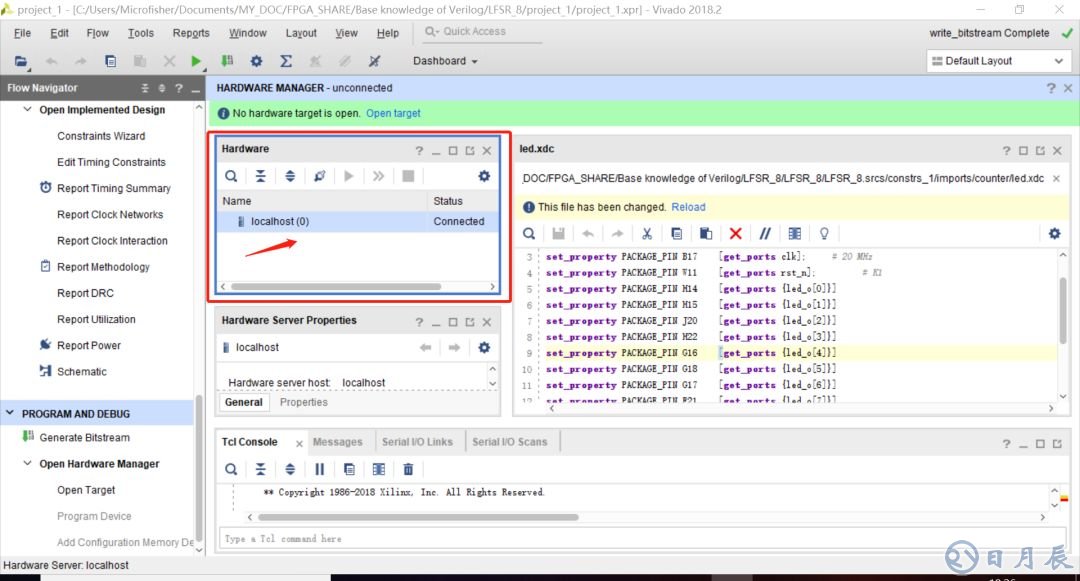Collapse the PROGRAM AND DEBUG section
The height and width of the screenshot is (581, 1080).
coord(10,413)
